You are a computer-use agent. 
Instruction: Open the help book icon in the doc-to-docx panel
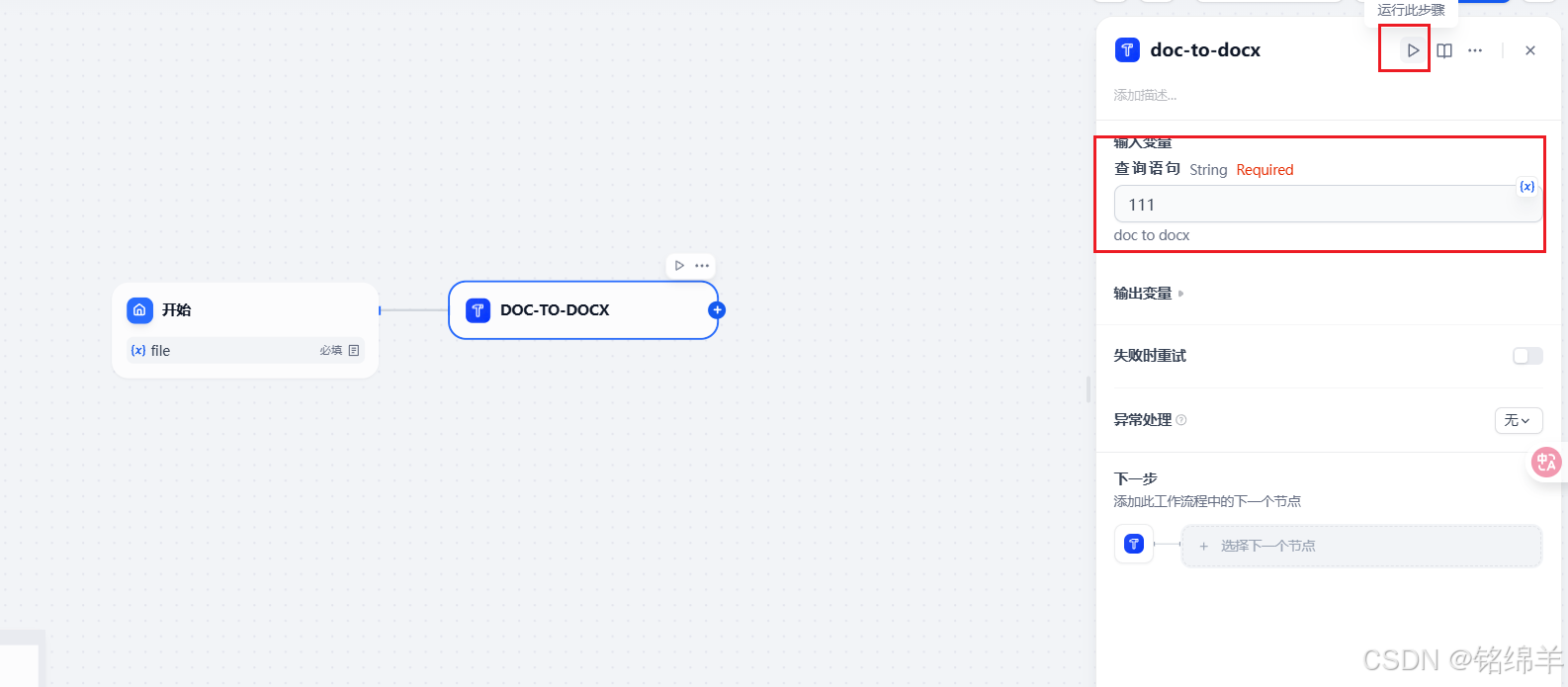click(1444, 50)
